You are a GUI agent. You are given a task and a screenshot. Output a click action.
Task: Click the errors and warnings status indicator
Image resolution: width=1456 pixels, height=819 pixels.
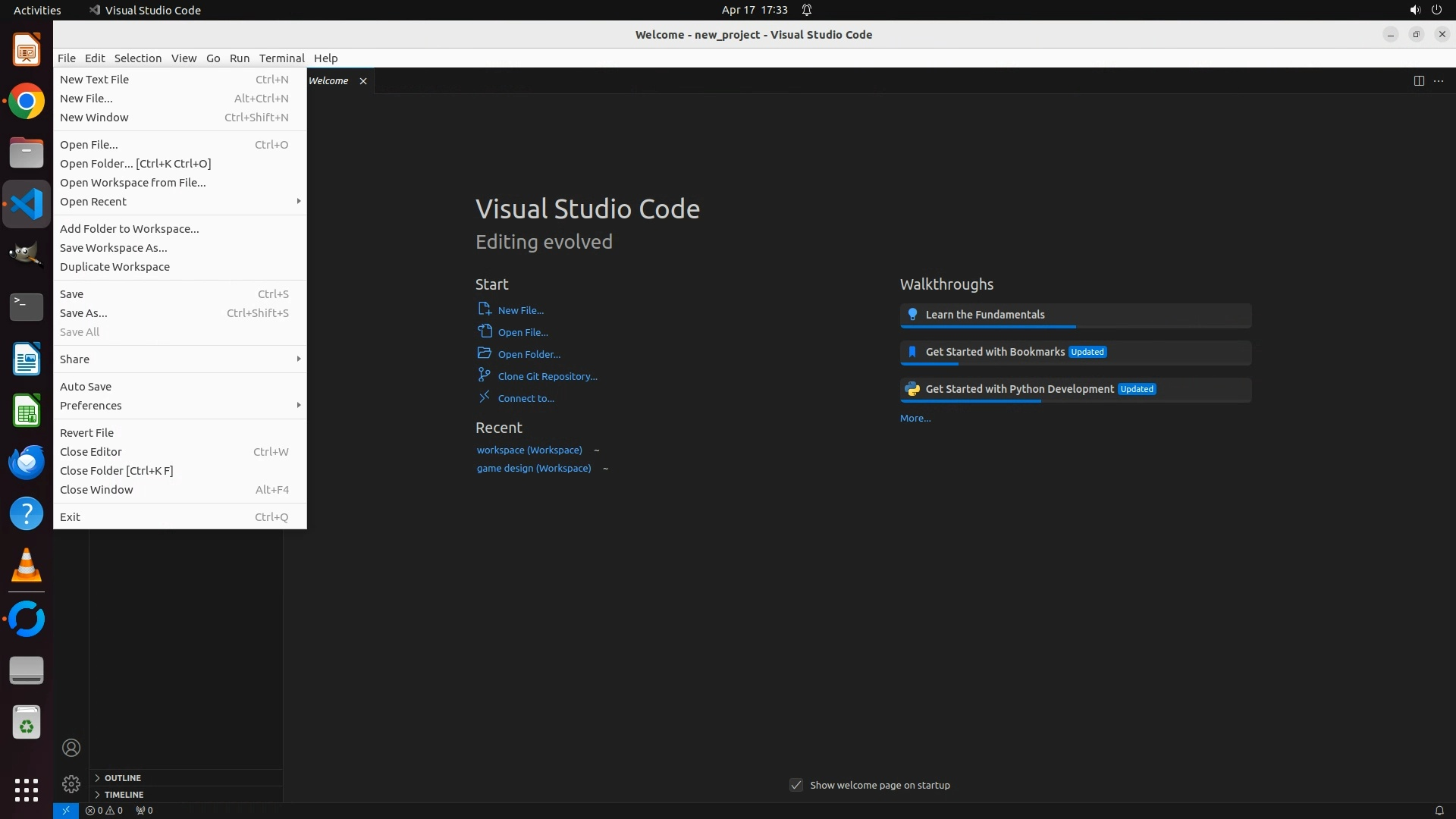tap(104, 810)
